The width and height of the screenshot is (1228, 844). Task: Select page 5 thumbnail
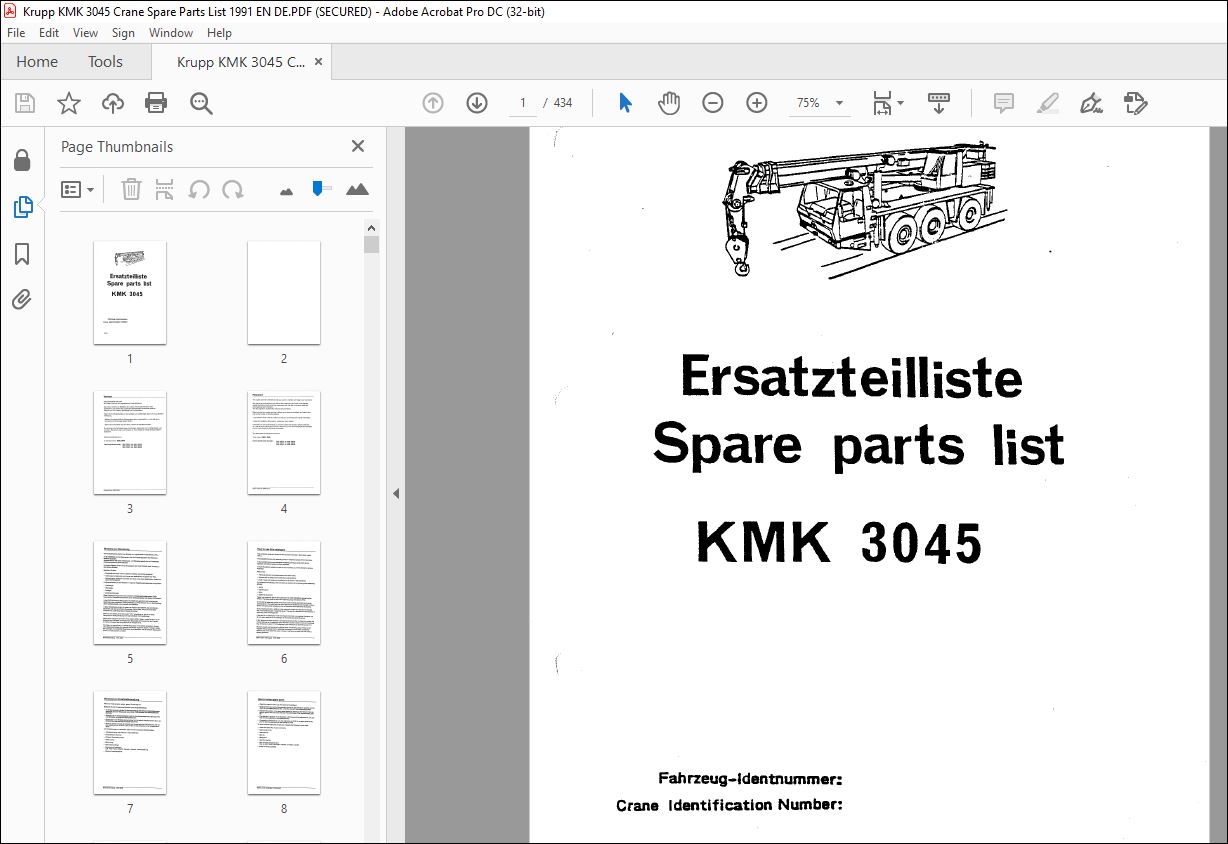point(130,592)
